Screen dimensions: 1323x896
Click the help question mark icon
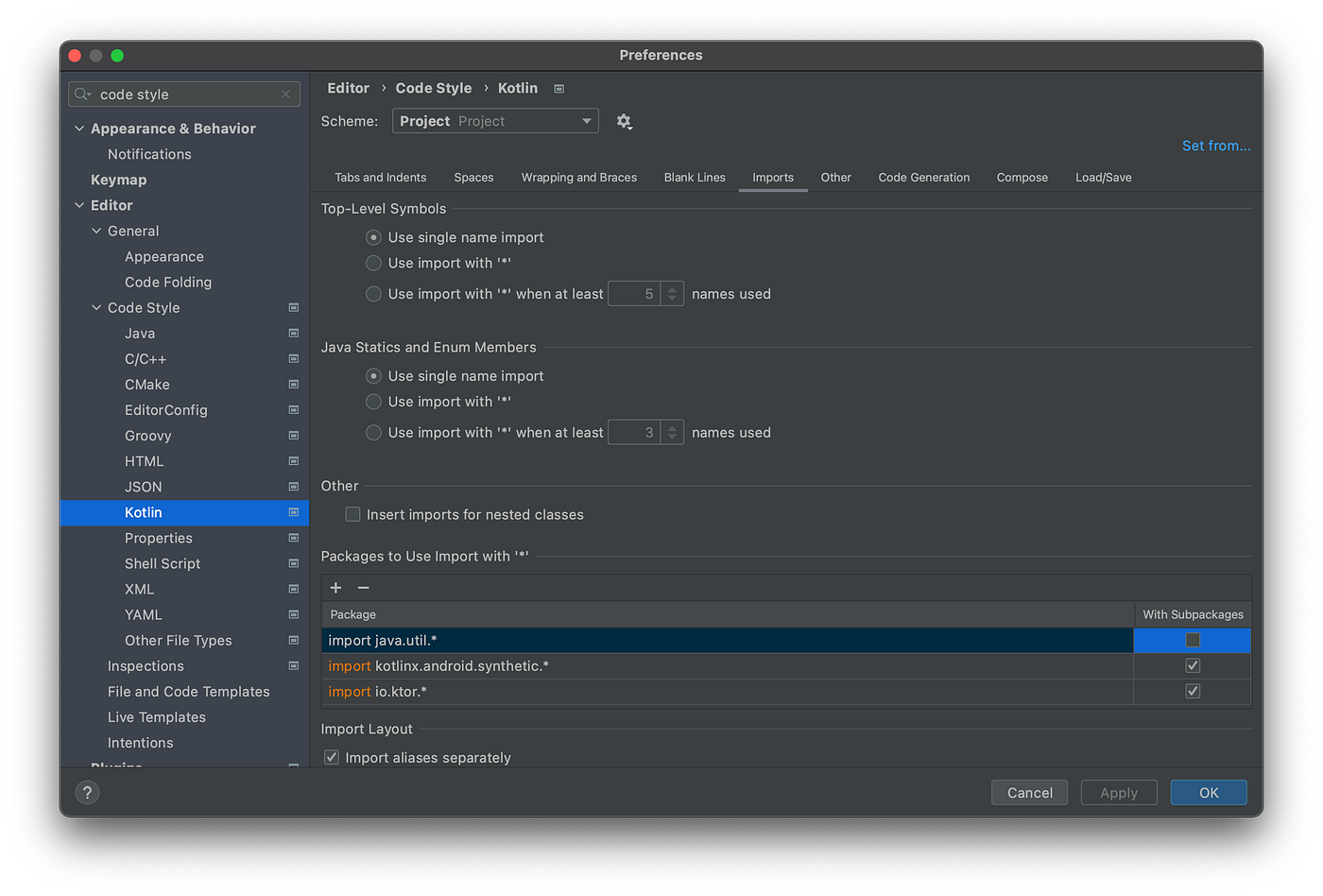(x=87, y=792)
